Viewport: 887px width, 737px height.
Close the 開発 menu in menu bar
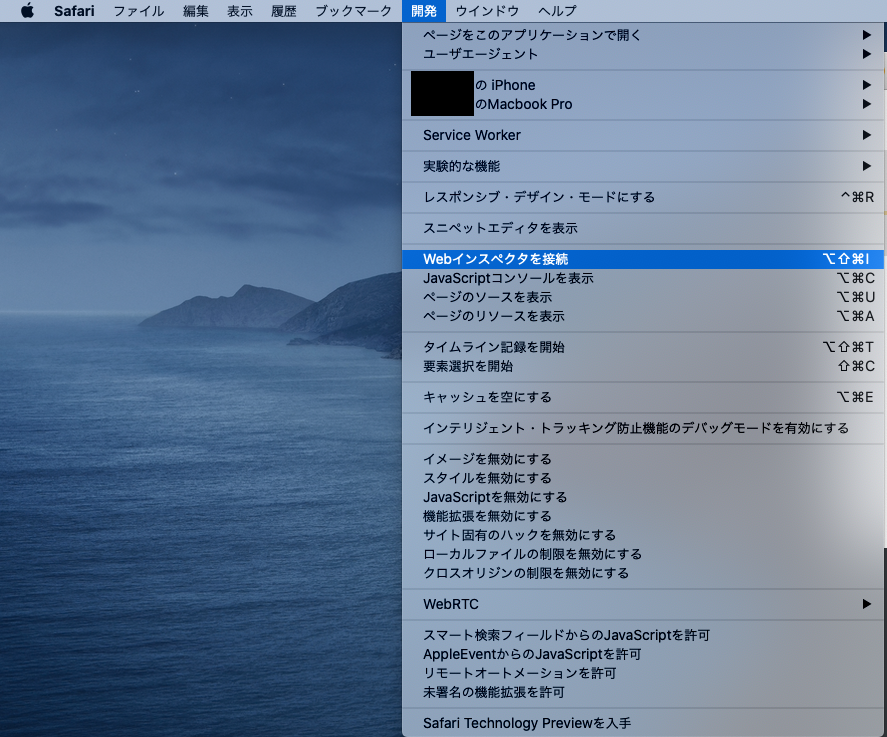pos(424,11)
